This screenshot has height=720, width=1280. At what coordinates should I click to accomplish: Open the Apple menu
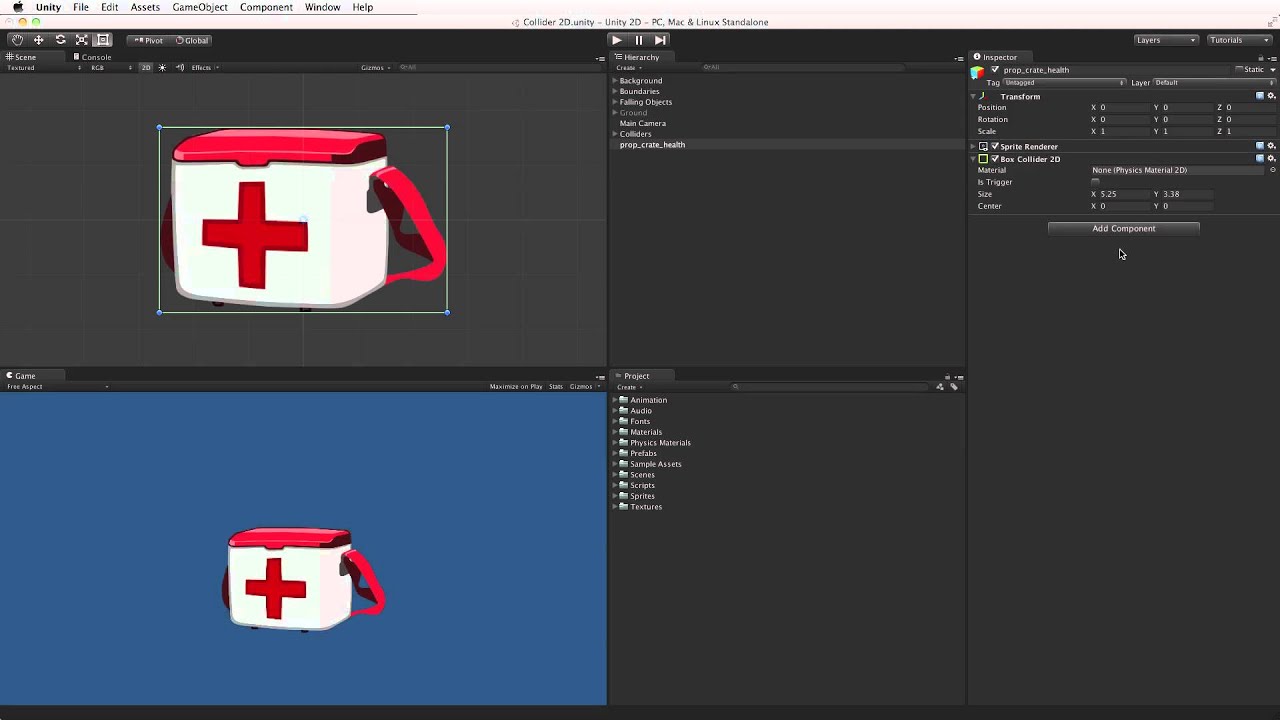coord(18,7)
